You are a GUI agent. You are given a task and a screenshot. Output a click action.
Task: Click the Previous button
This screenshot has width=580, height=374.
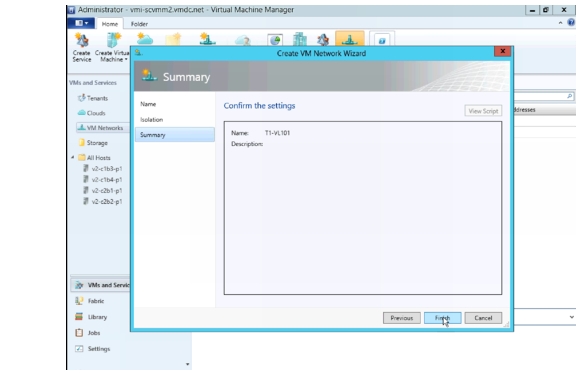pos(402,318)
